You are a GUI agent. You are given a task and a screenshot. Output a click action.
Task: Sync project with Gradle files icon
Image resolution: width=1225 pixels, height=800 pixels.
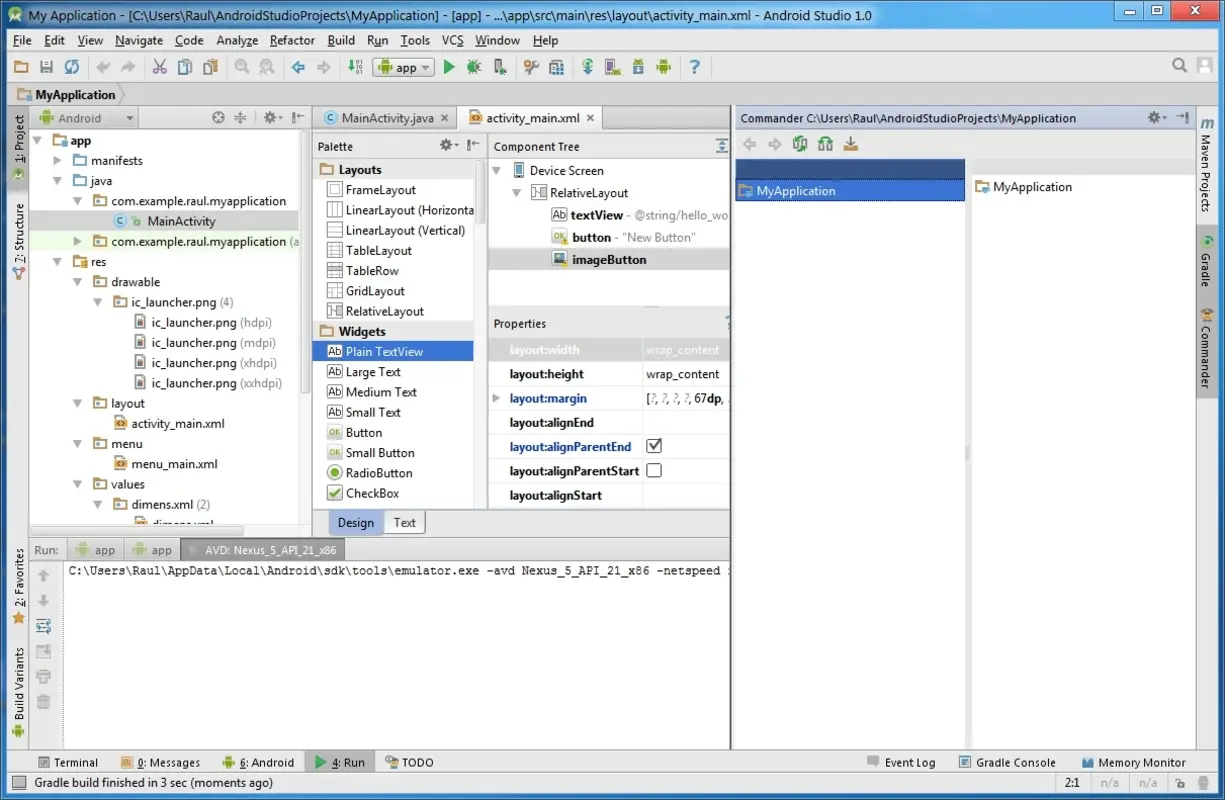click(x=587, y=67)
